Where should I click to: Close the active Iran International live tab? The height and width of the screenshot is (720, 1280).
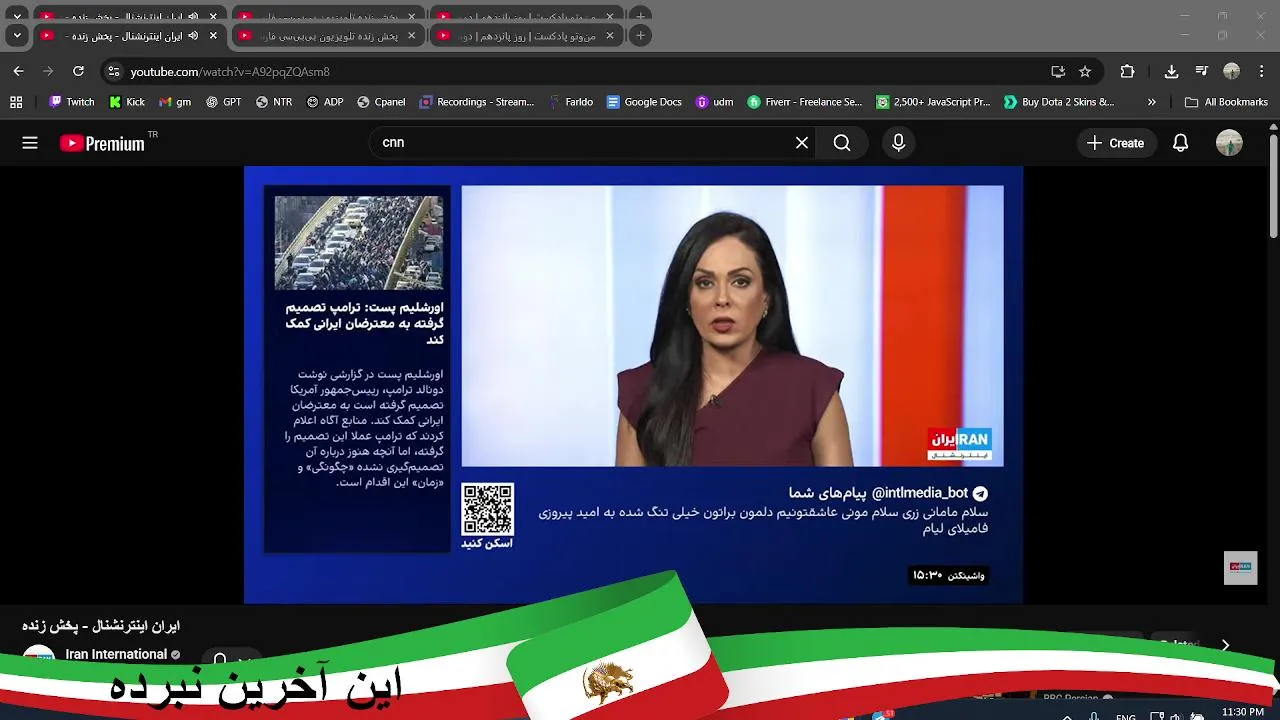click(213, 35)
